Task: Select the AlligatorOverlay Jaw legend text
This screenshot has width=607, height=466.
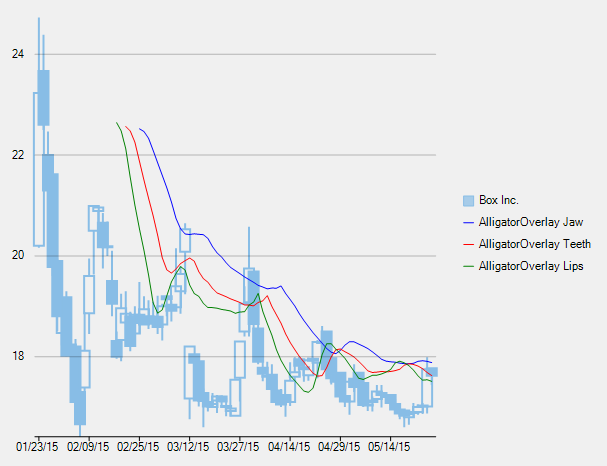Action: coord(531,222)
